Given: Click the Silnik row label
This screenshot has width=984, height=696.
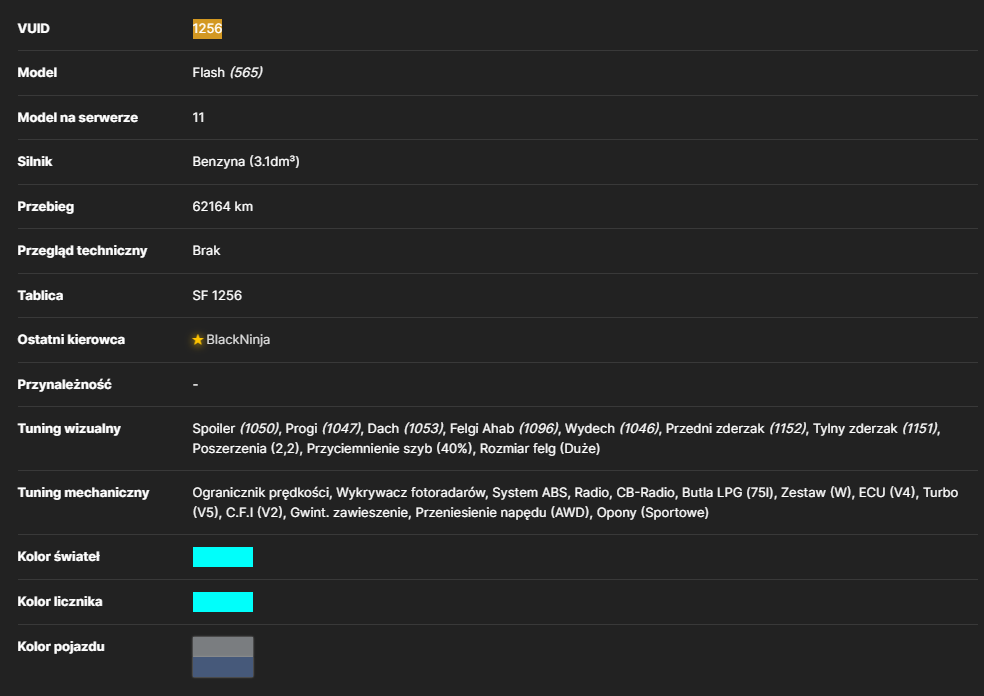Looking at the screenshot, I should pyautogui.click(x=35, y=162).
